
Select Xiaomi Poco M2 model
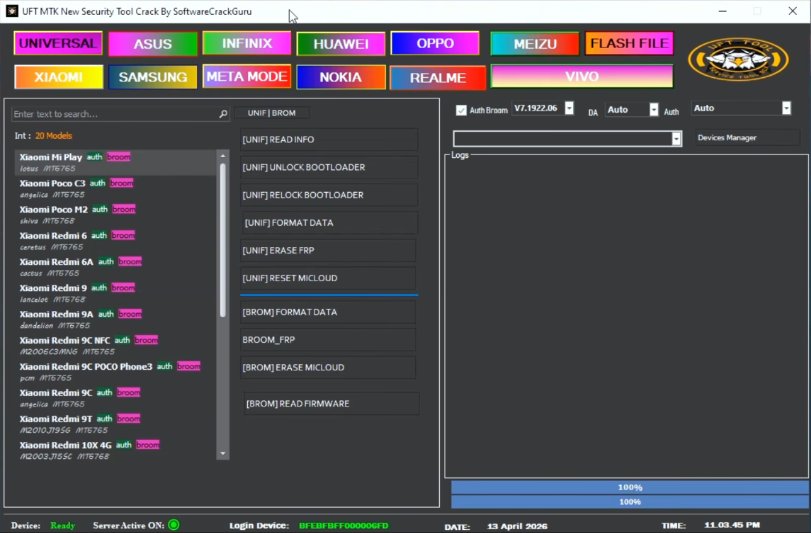(x=116, y=215)
